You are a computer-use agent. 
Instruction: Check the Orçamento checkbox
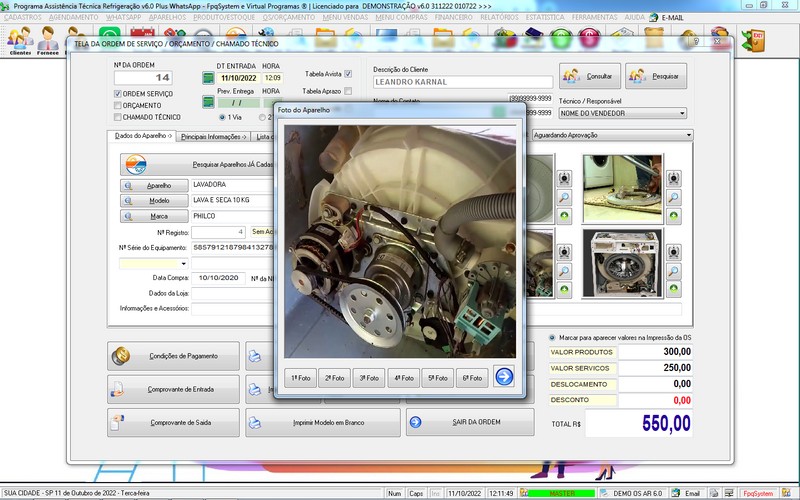coord(117,105)
